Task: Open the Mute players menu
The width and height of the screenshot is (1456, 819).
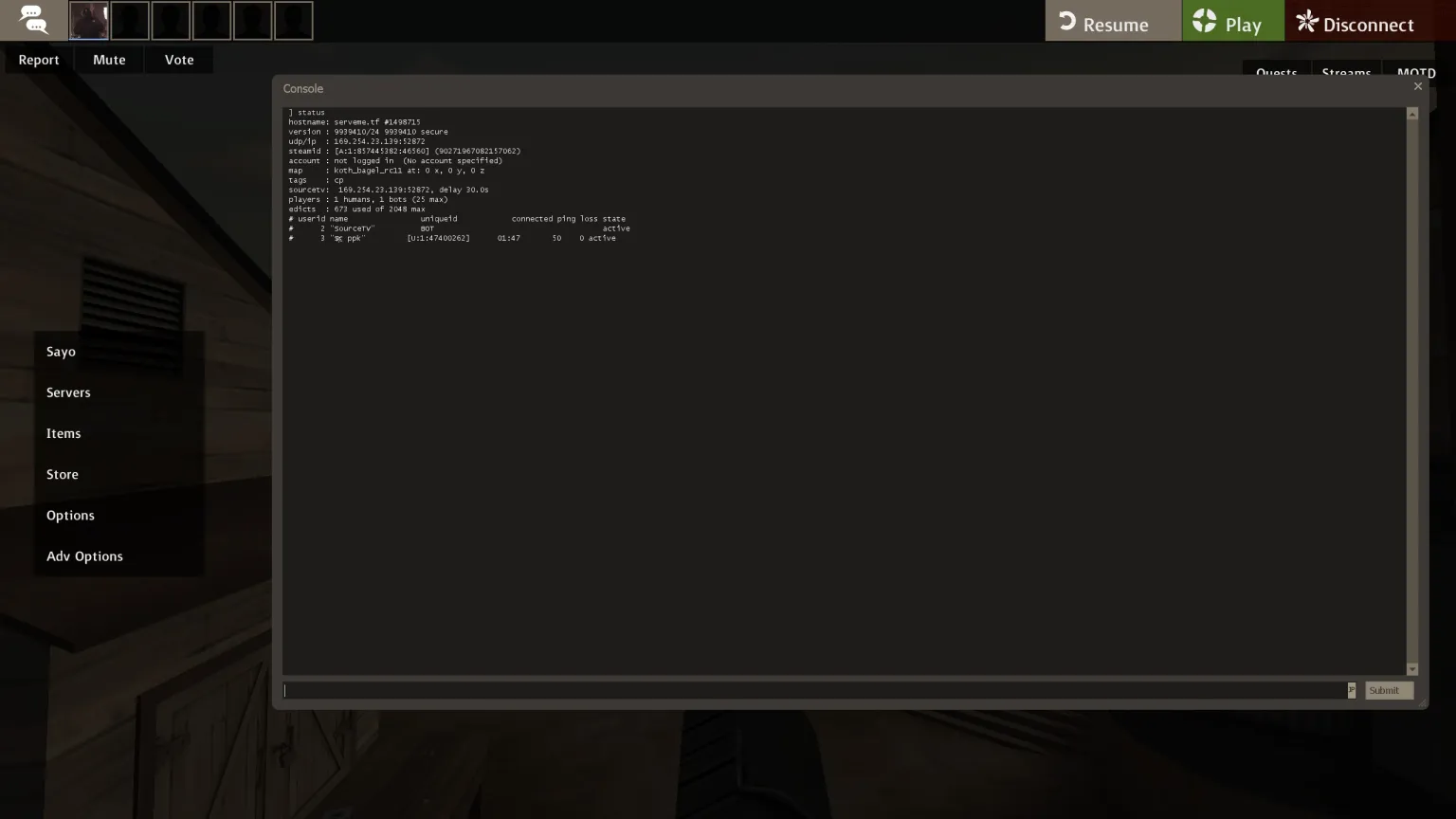Action: coord(109,60)
